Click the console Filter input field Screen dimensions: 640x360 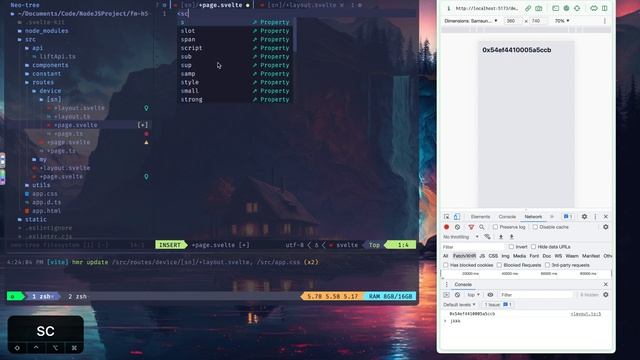[537, 295]
